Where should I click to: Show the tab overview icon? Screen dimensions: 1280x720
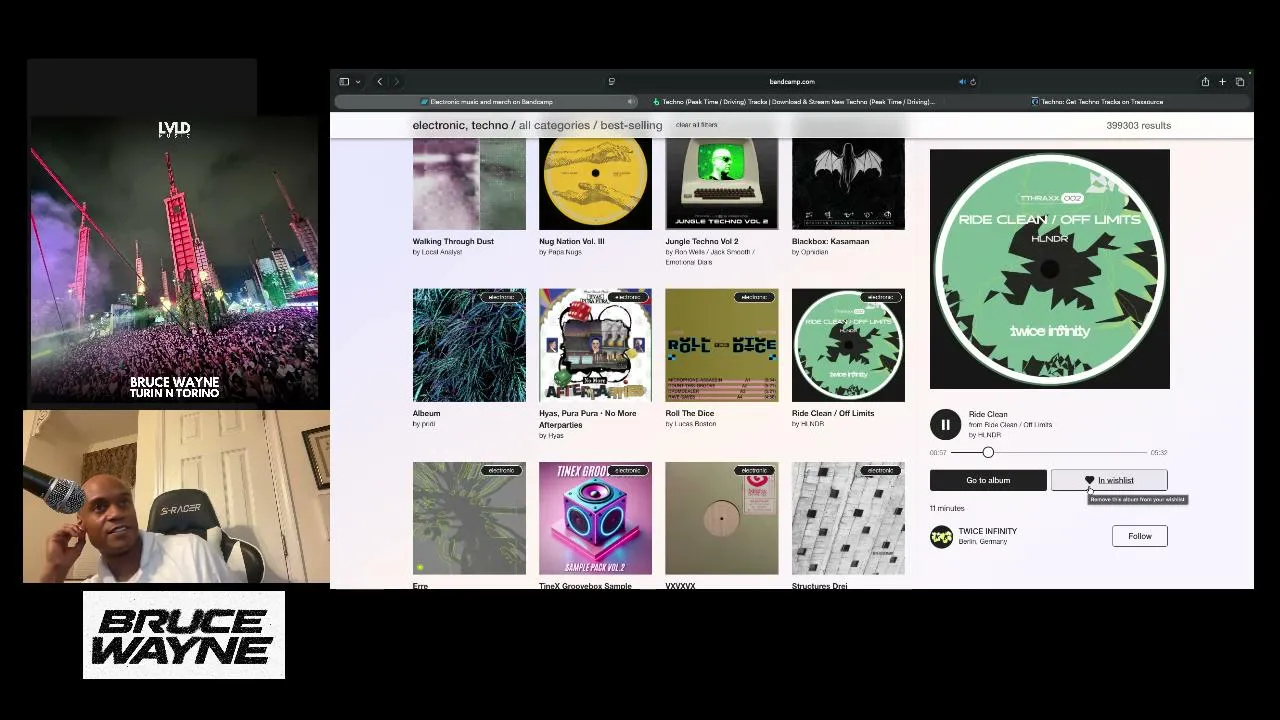(x=1240, y=82)
